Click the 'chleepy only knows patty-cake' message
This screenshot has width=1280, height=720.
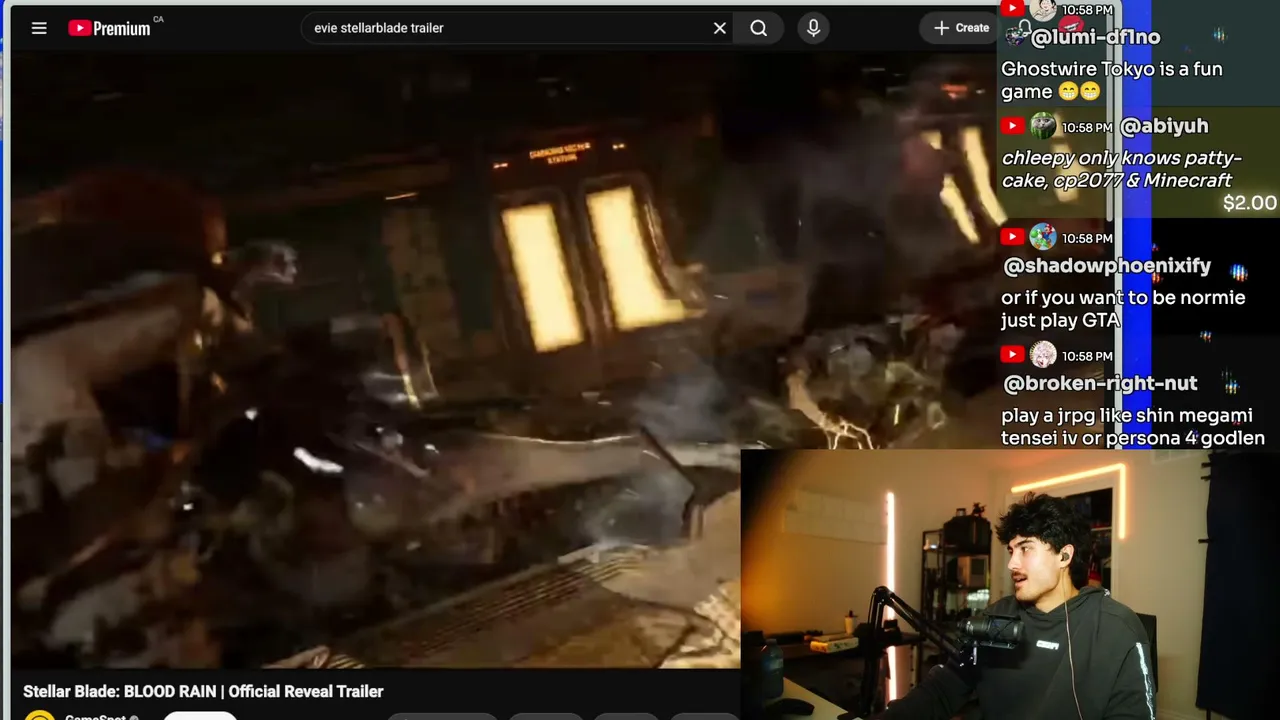point(1121,169)
